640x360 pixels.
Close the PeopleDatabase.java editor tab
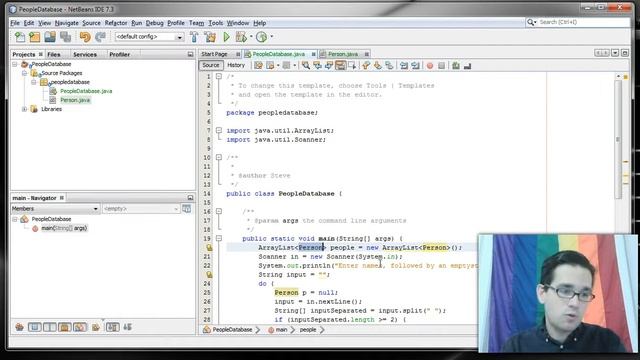(x=313, y=54)
